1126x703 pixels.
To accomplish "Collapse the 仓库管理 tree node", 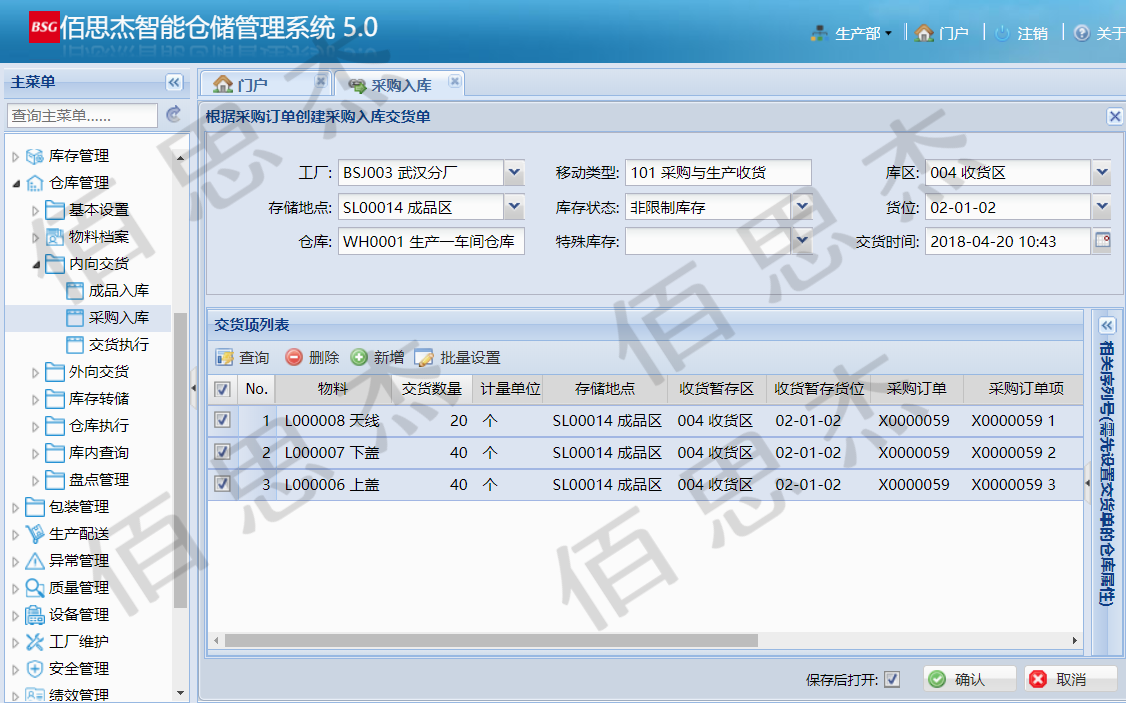I will 16,184.
